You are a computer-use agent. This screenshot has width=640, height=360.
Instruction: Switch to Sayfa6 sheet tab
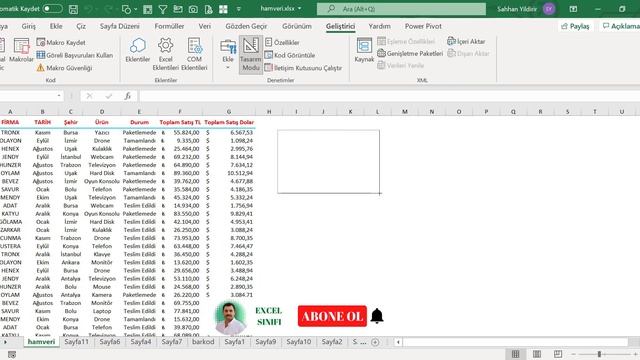110,342
